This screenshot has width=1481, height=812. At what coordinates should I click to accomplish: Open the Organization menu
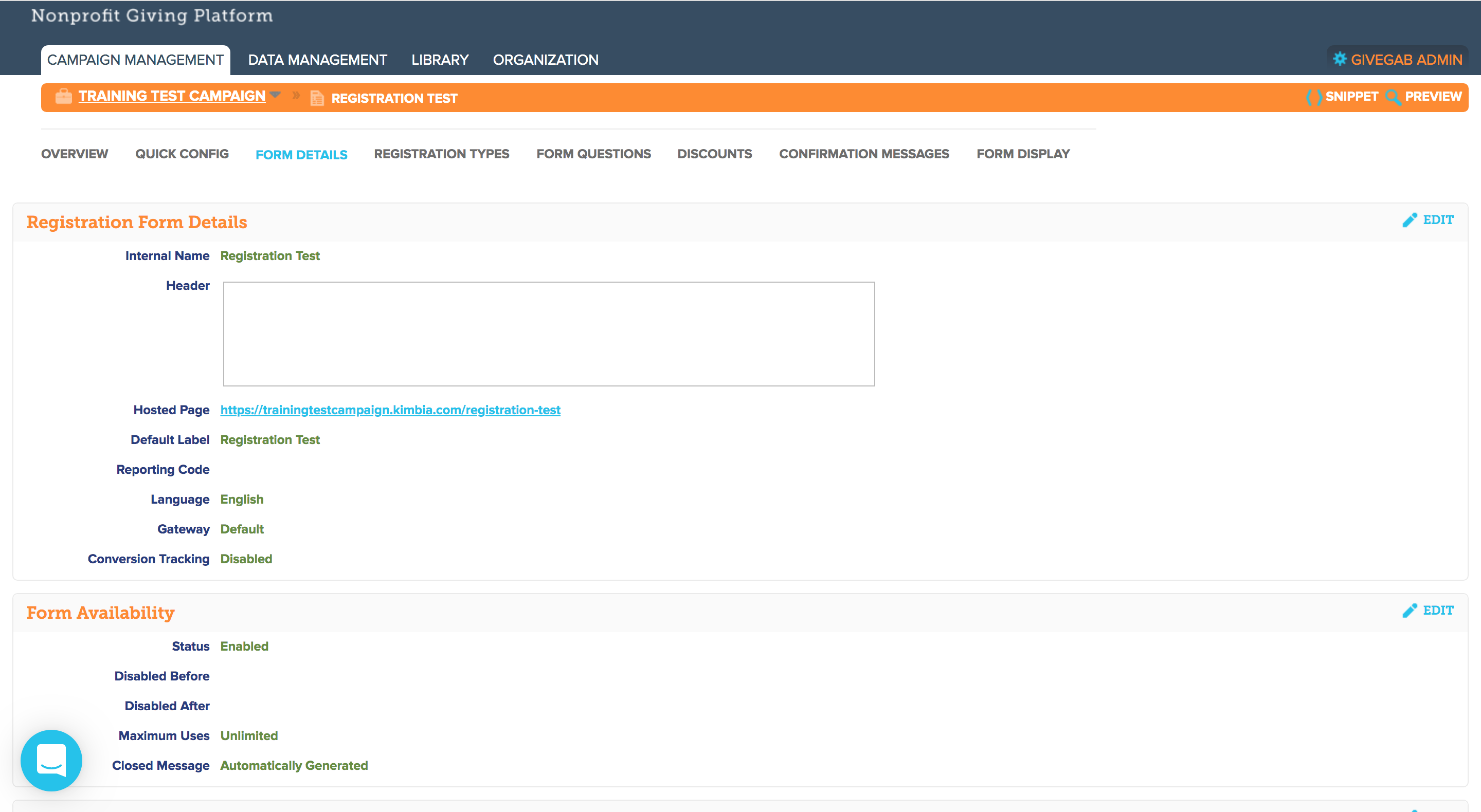546,60
